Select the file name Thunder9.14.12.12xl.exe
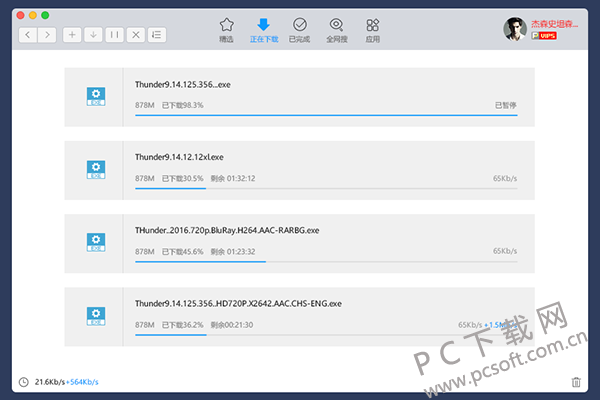This screenshot has width=600, height=400. click(179, 157)
